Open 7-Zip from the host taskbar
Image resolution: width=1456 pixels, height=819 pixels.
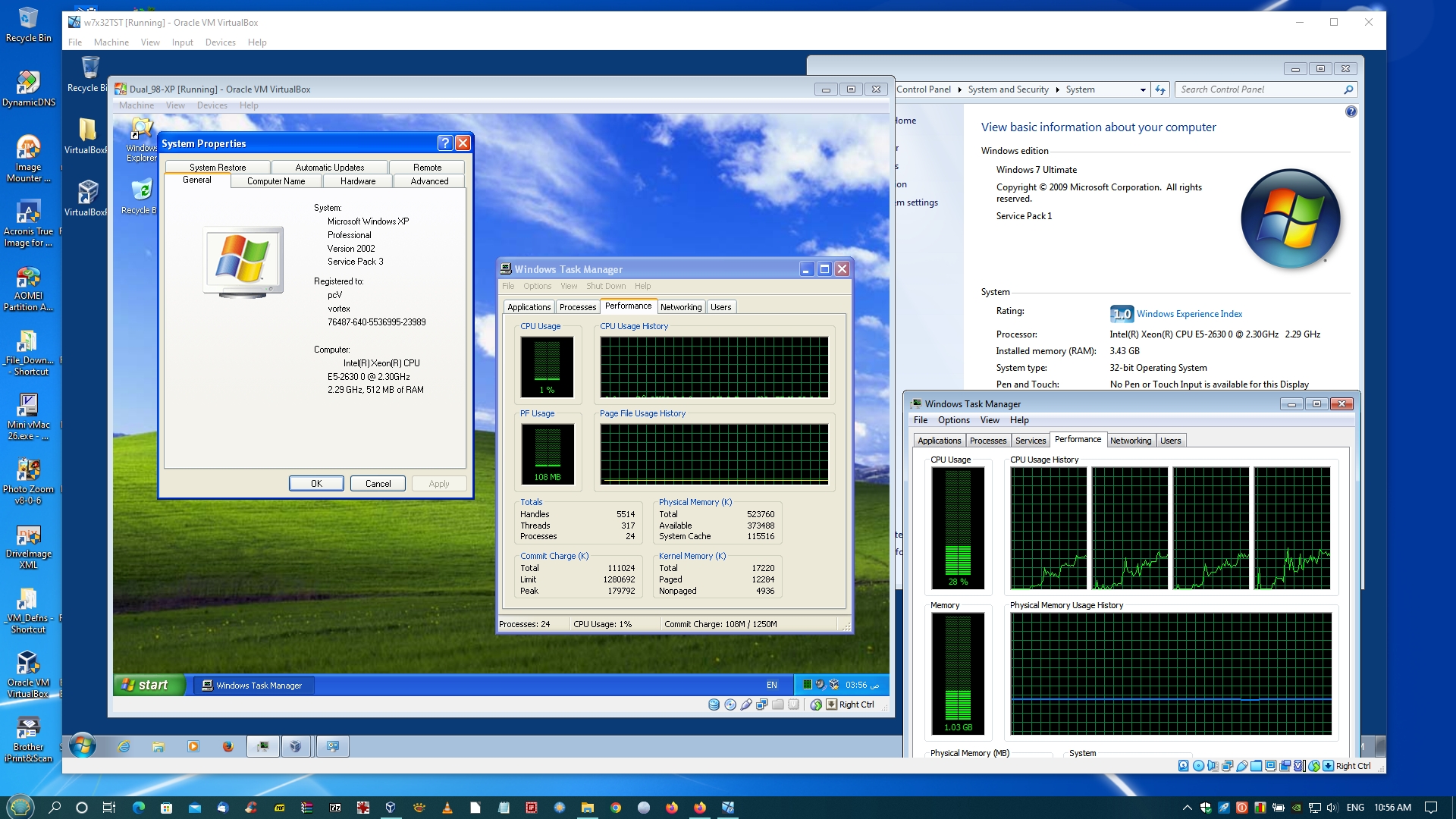pyautogui.click(x=335, y=808)
